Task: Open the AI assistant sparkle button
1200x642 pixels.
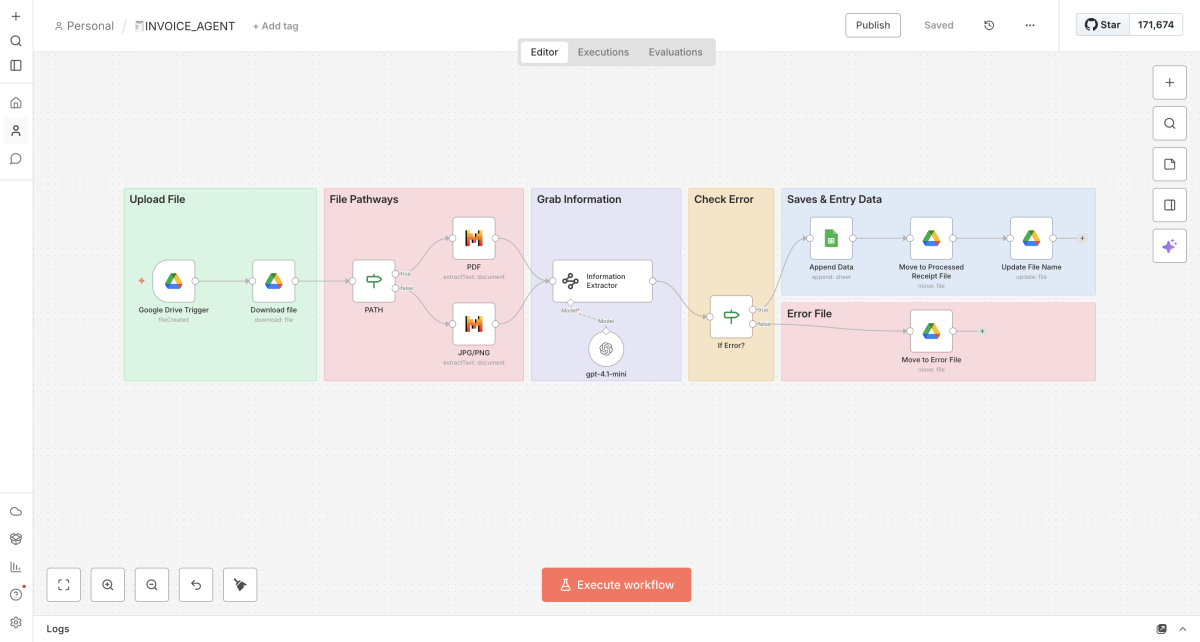Action: [x=1169, y=246]
